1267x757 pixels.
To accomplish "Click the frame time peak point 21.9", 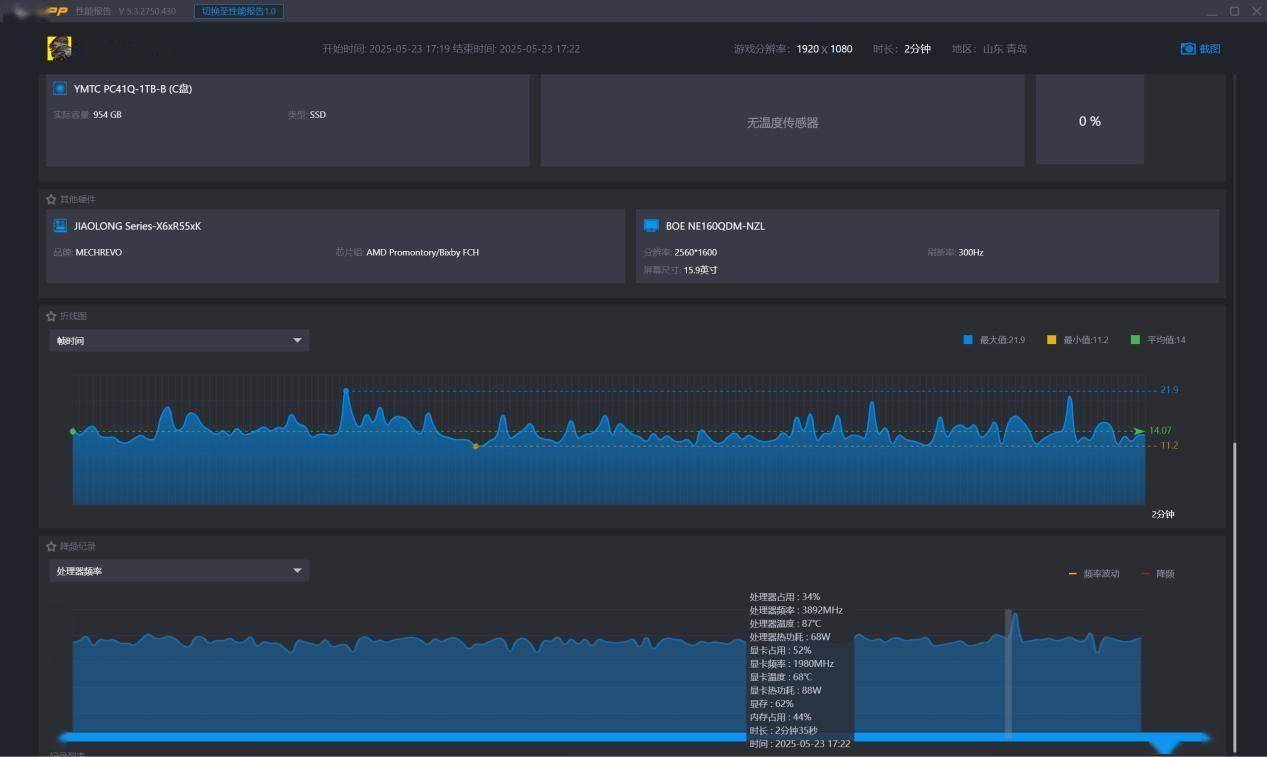I will coord(346,390).
